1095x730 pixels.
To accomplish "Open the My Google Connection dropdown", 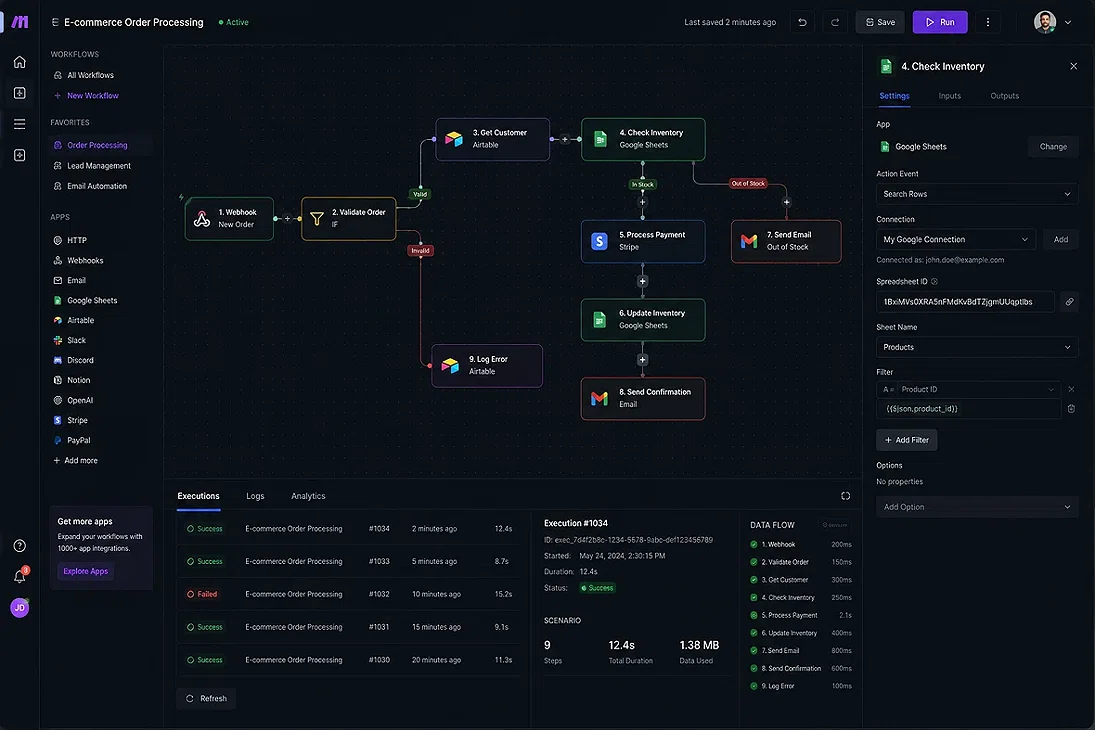I will (956, 240).
